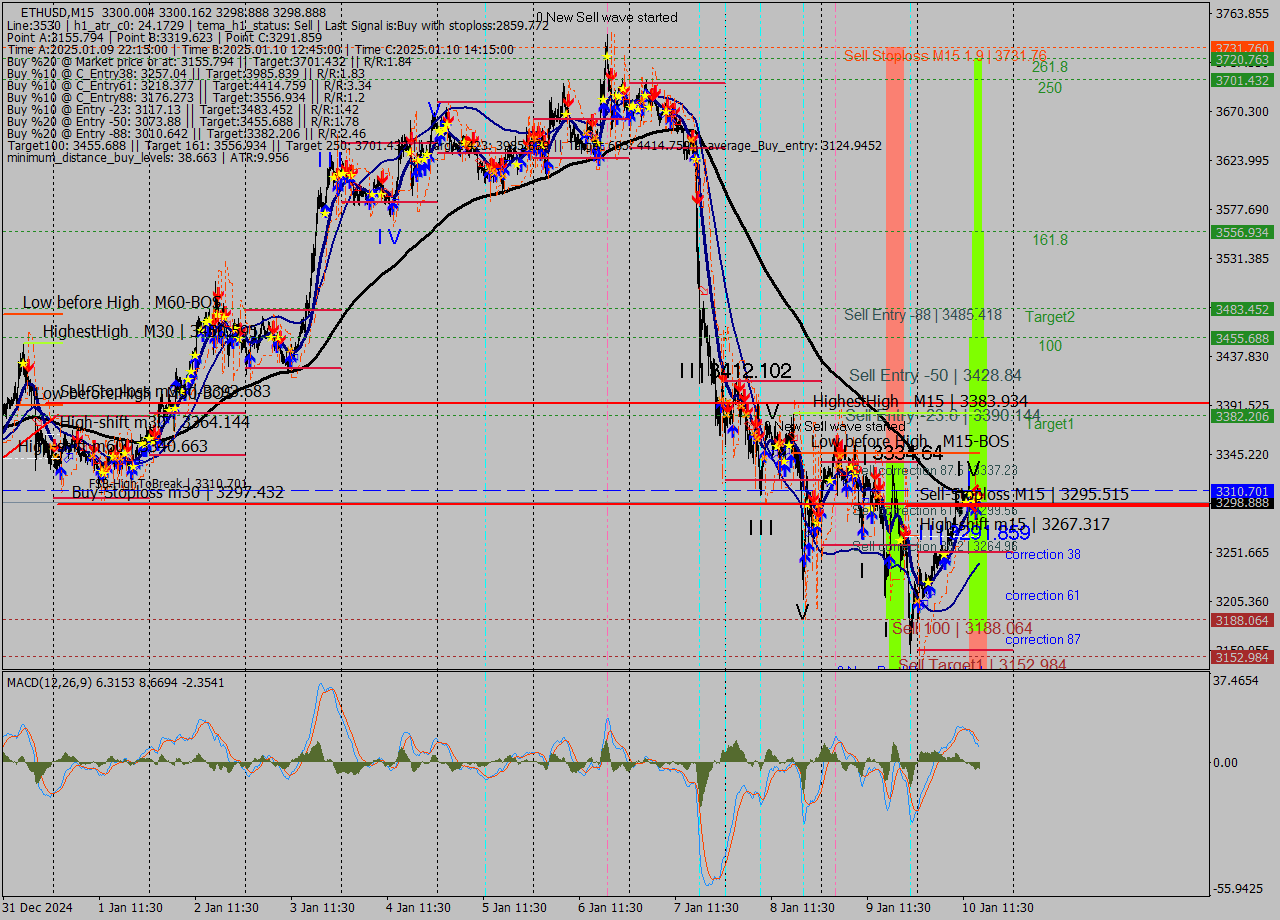Click the -55.9425 MACD scale value

[x=1238, y=888]
